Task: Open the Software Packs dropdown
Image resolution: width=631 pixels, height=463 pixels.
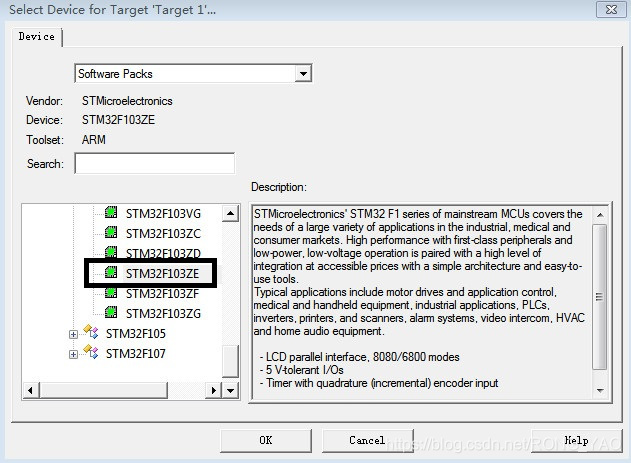Action: point(303,74)
